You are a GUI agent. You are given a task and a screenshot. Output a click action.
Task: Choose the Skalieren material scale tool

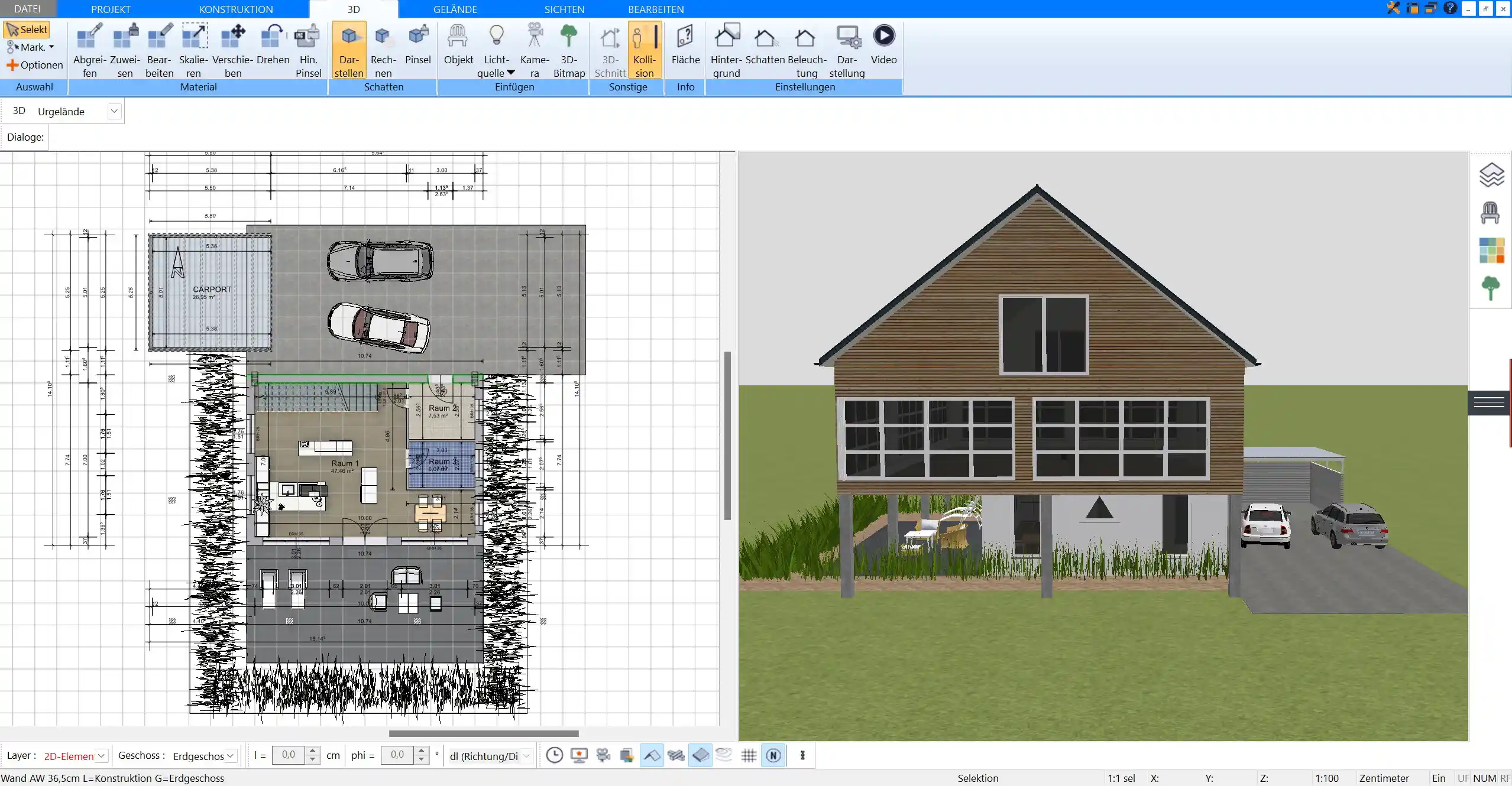pos(194,51)
